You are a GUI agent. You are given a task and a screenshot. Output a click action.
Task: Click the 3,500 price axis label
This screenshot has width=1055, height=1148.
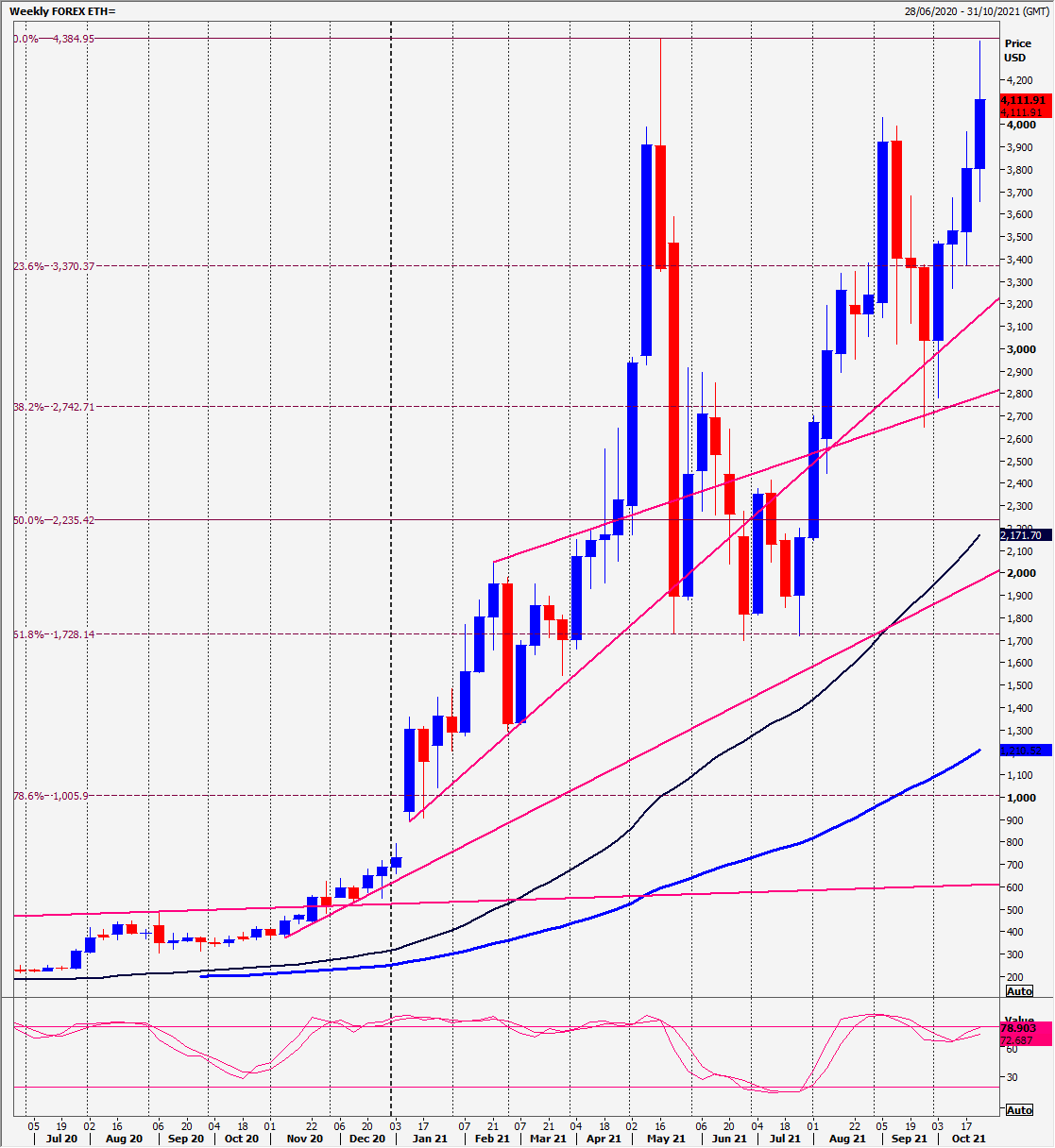[x=1019, y=238]
